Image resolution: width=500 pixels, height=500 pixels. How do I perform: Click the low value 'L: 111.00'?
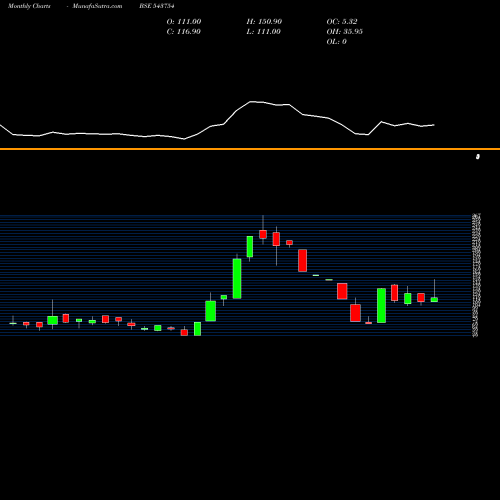[264, 32]
